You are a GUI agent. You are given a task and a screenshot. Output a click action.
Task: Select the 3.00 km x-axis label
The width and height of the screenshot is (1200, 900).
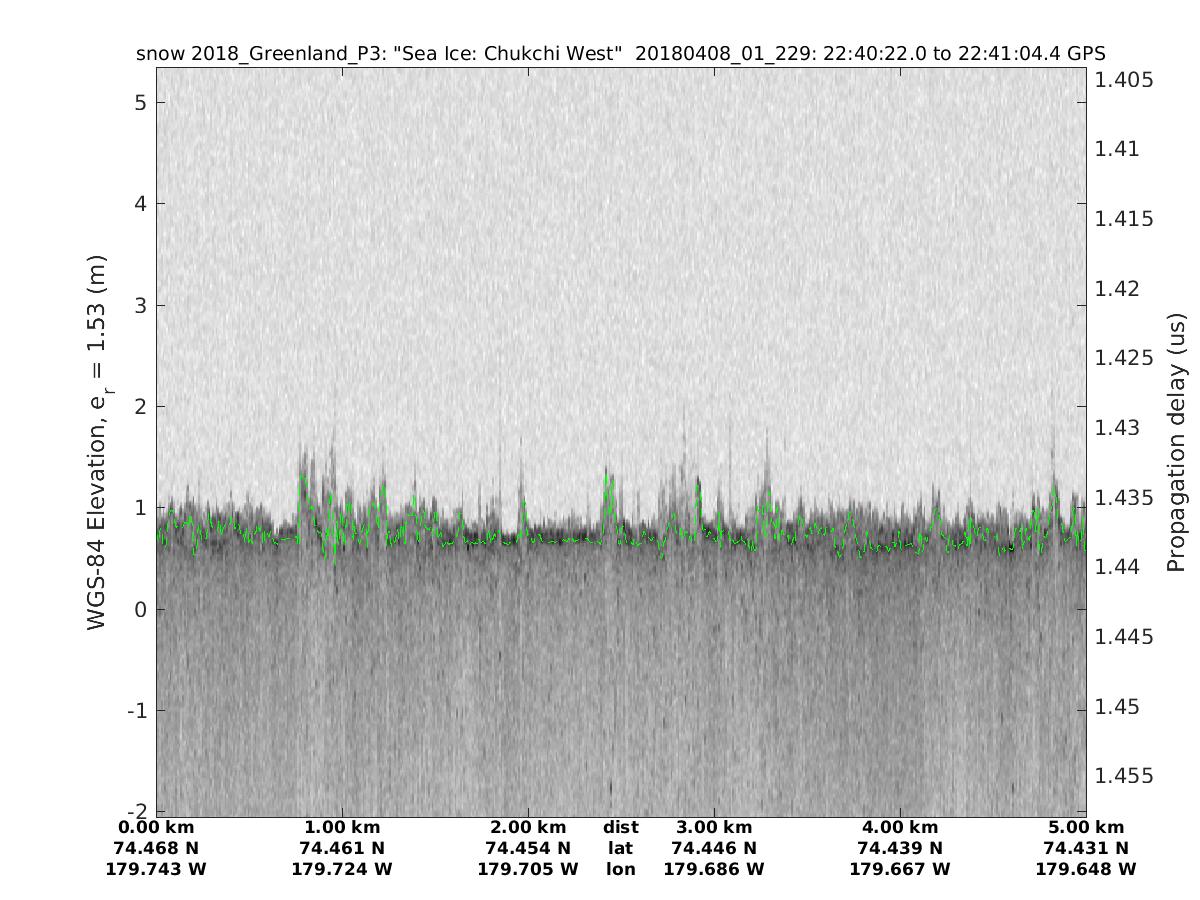(x=714, y=827)
